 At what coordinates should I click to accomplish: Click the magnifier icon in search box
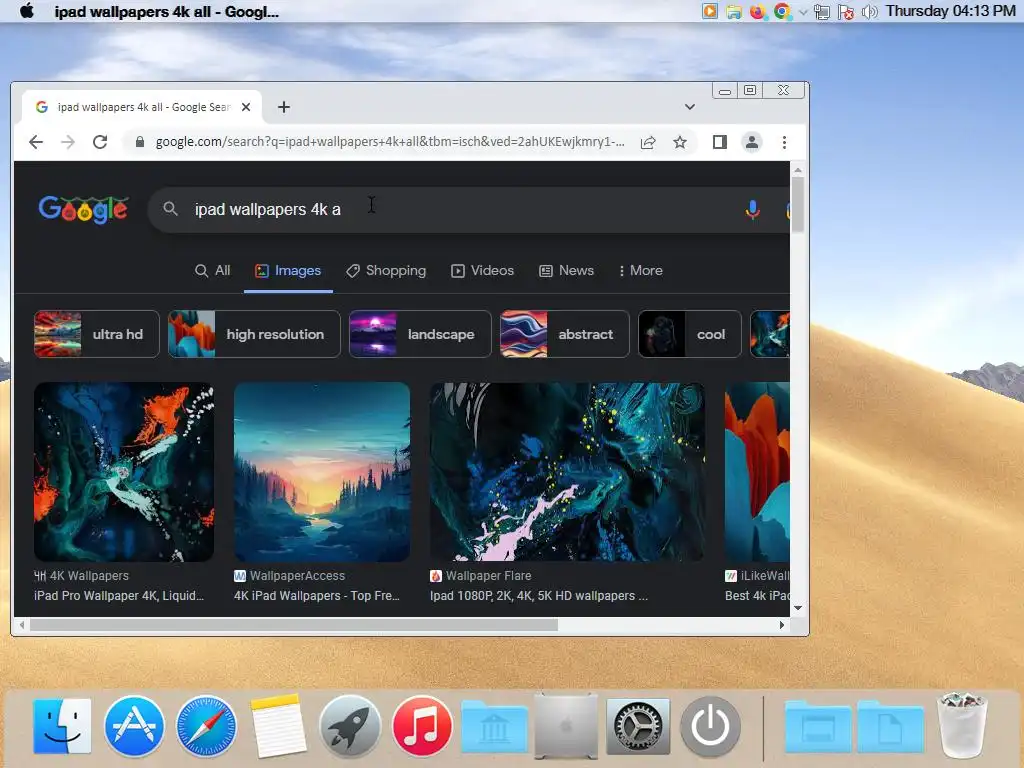[x=170, y=209]
